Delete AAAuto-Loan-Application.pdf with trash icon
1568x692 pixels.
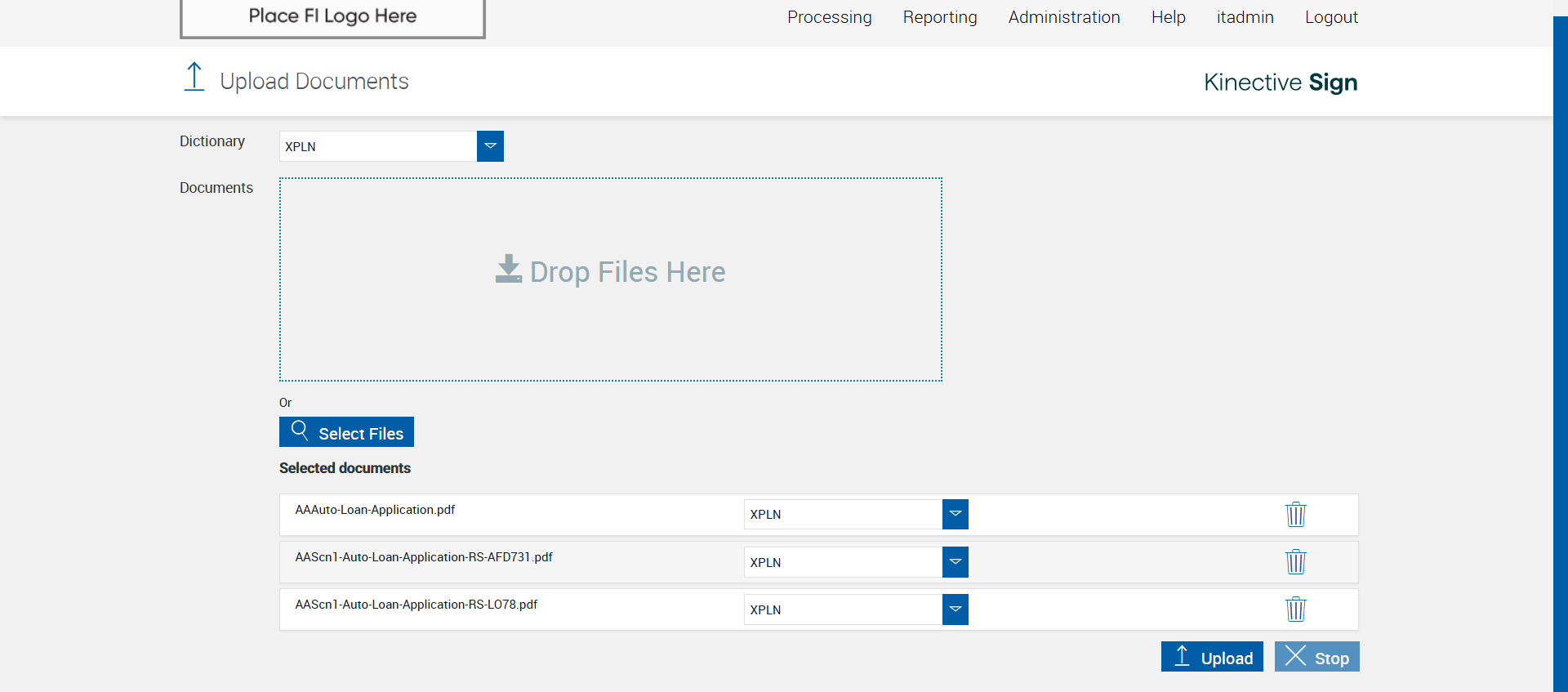[1295, 514]
